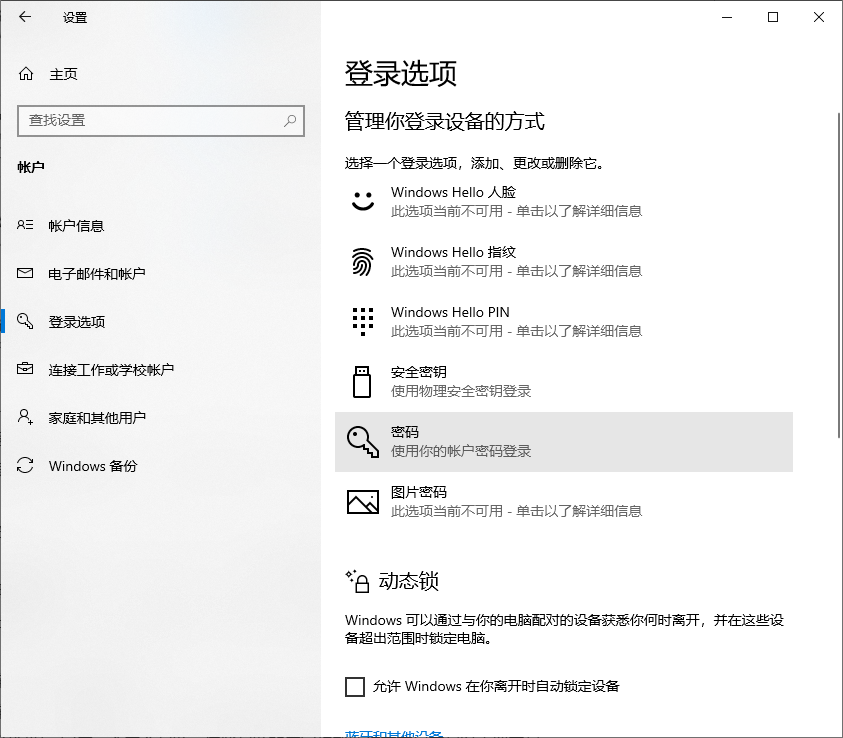Go back using the back arrow

click(x=22, y=17)
